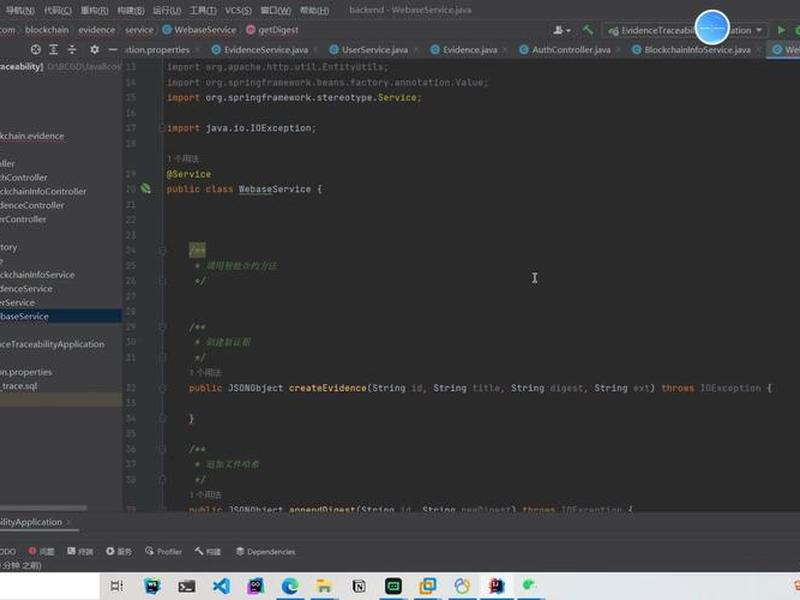Open Visual Studio Code from taskbar

221,586
